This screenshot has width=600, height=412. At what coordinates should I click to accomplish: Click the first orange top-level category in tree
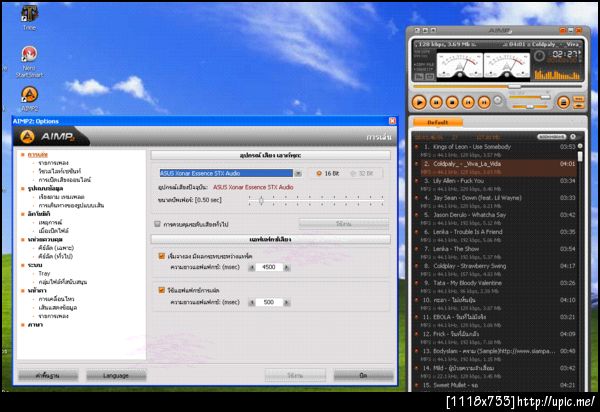tap(38, 155)
